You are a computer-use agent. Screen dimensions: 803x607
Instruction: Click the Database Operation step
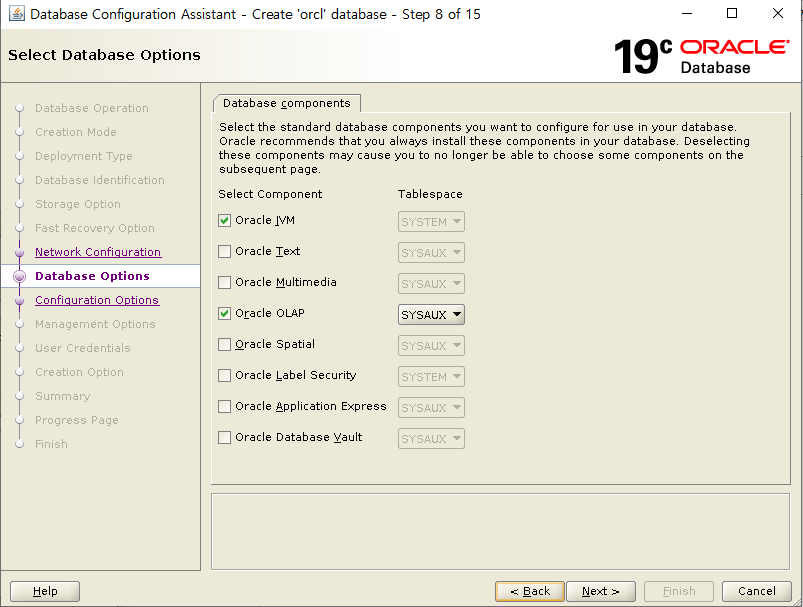pyautogui.click(x=92, y=108)
